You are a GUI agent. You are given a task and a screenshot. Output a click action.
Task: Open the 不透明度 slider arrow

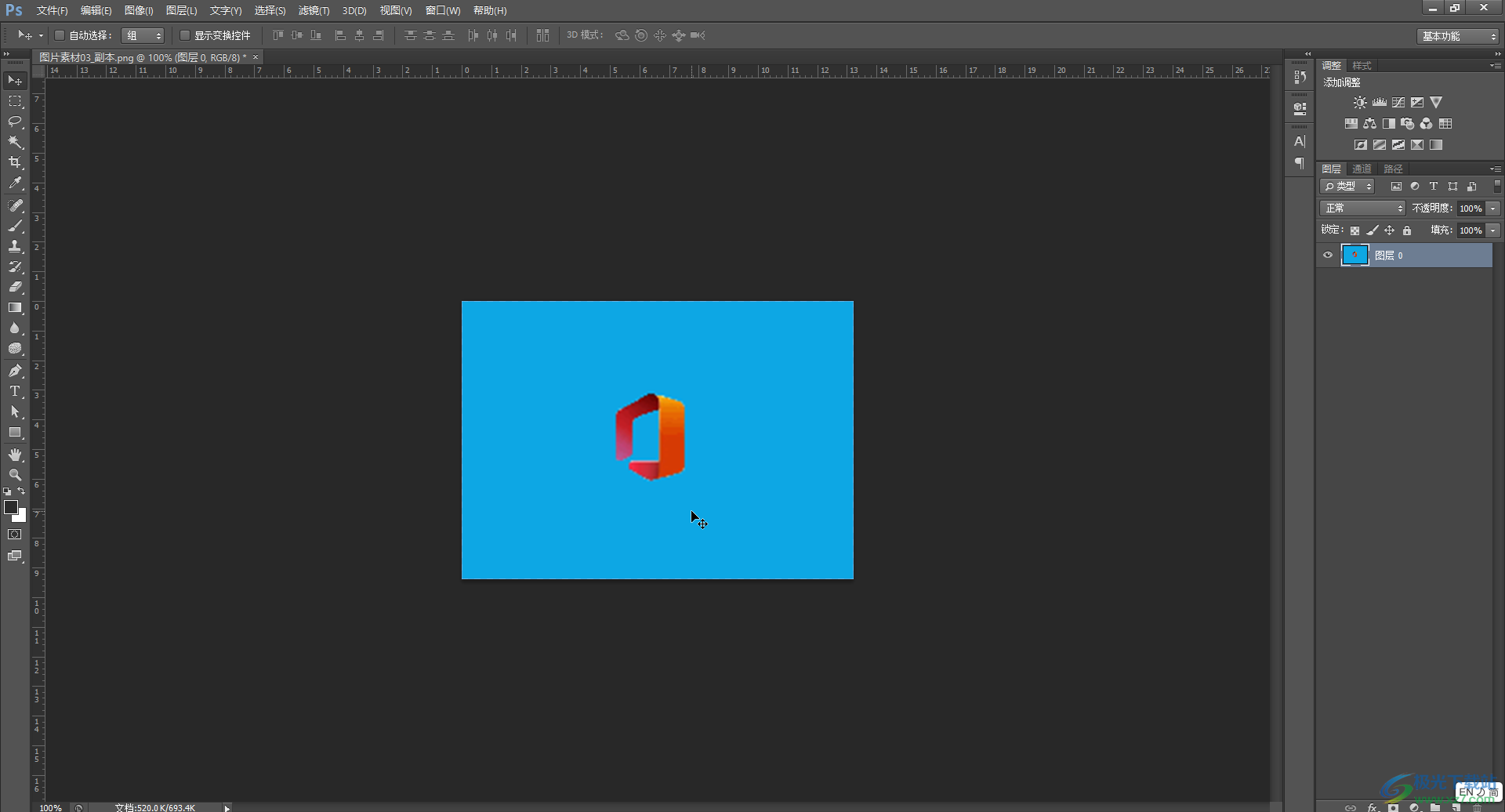tap(1493, 208)
